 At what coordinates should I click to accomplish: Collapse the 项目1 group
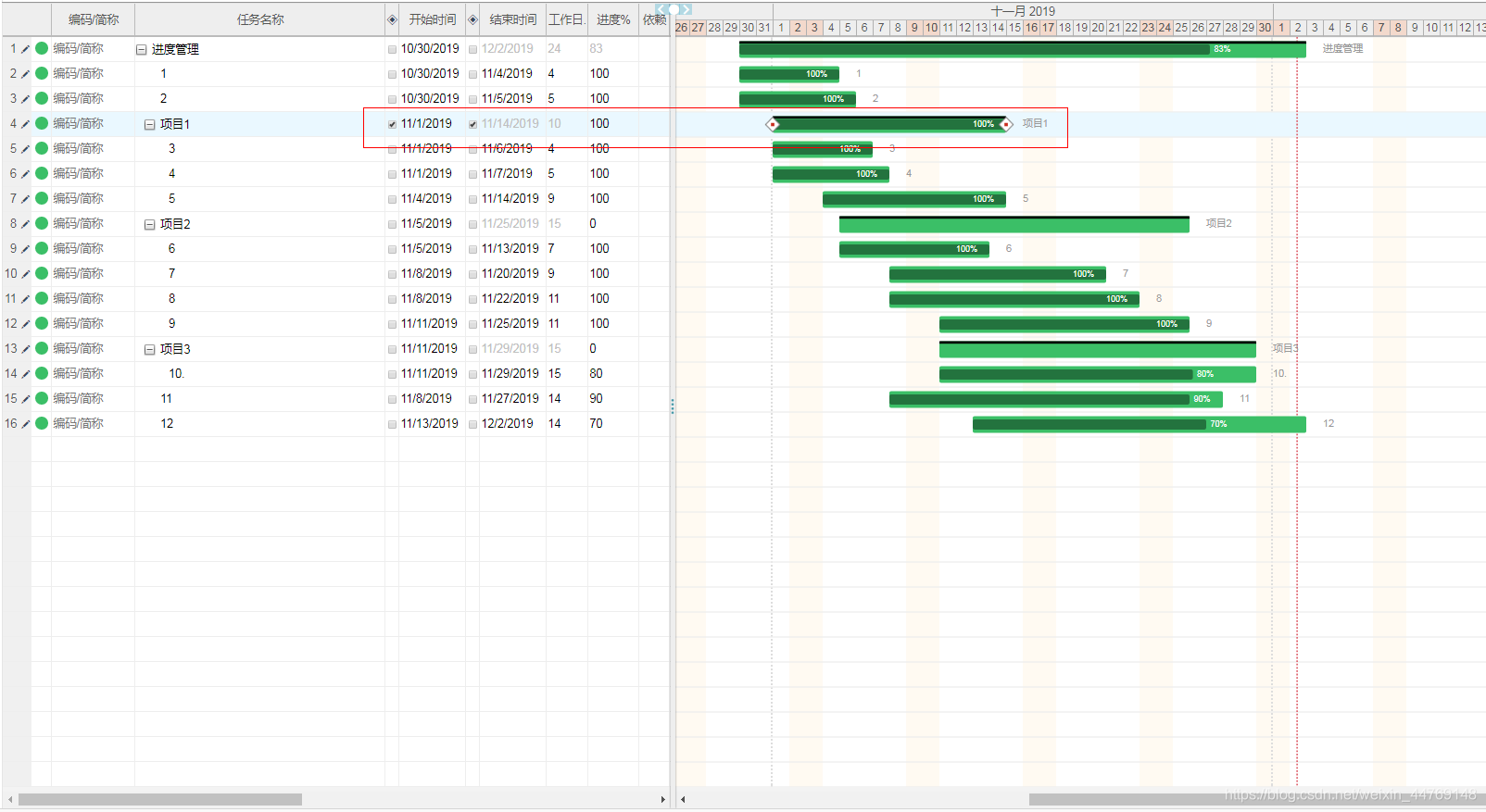tap(149, 124)
